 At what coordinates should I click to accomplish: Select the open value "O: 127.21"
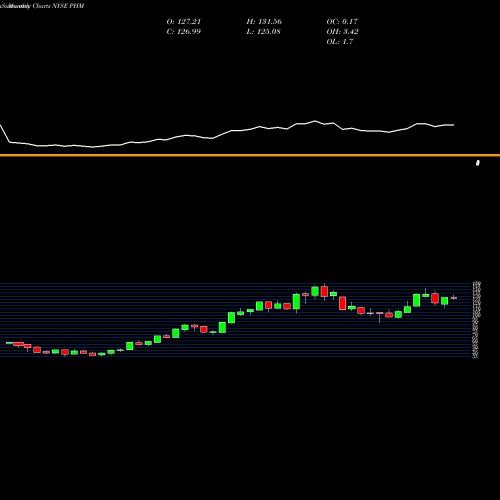[x=183, y=22]
